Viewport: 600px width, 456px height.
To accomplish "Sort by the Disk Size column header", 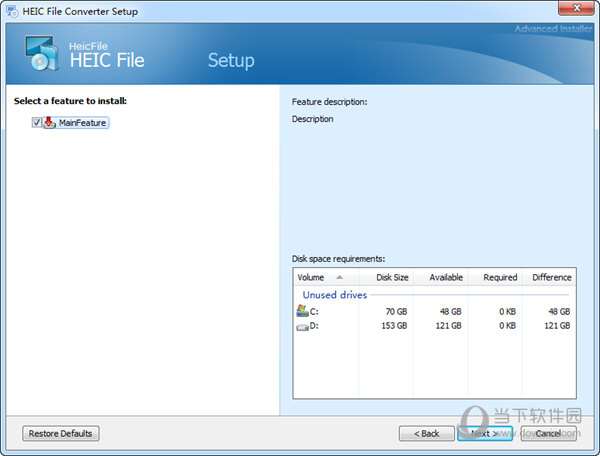I will pos(387,277).
